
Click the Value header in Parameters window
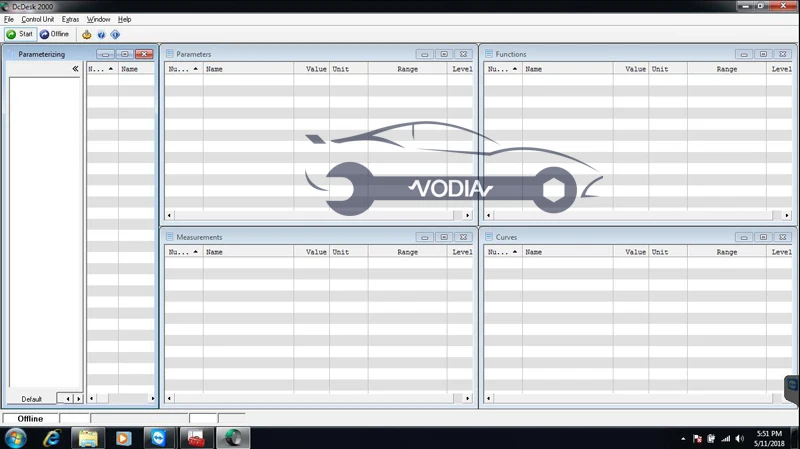(x=312, y=69)
